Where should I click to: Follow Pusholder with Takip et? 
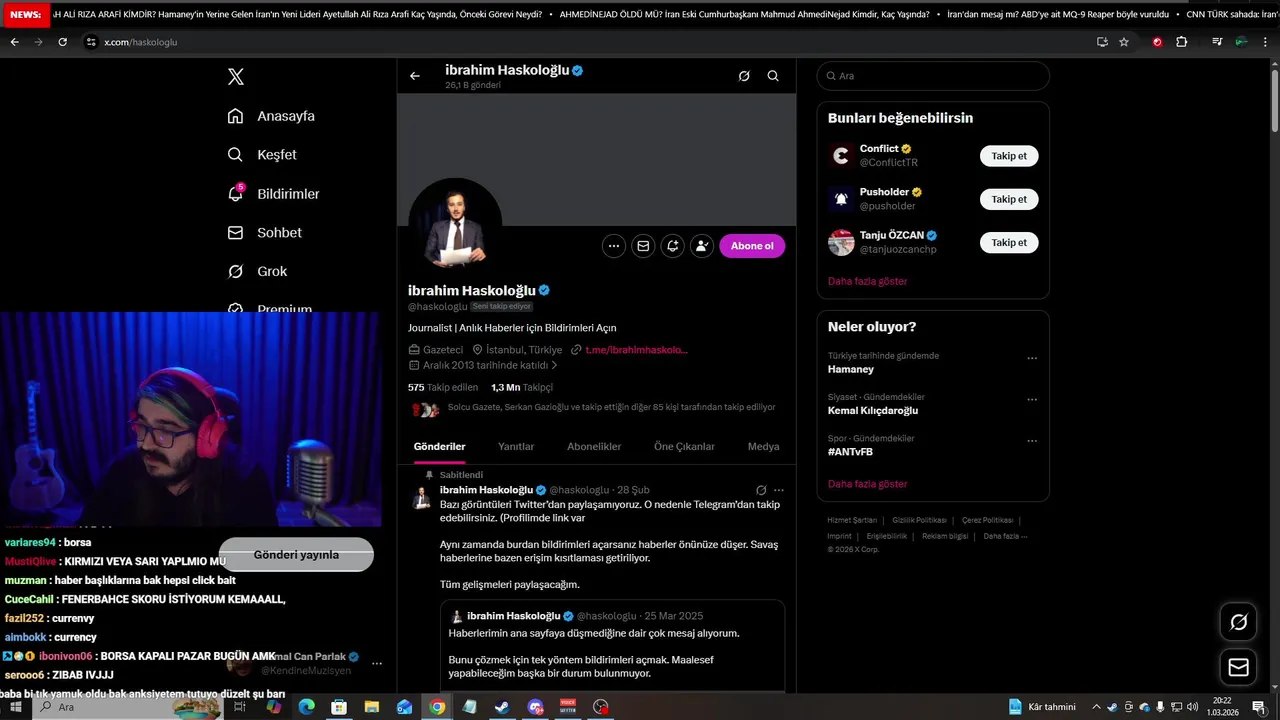coord(1009,199)
